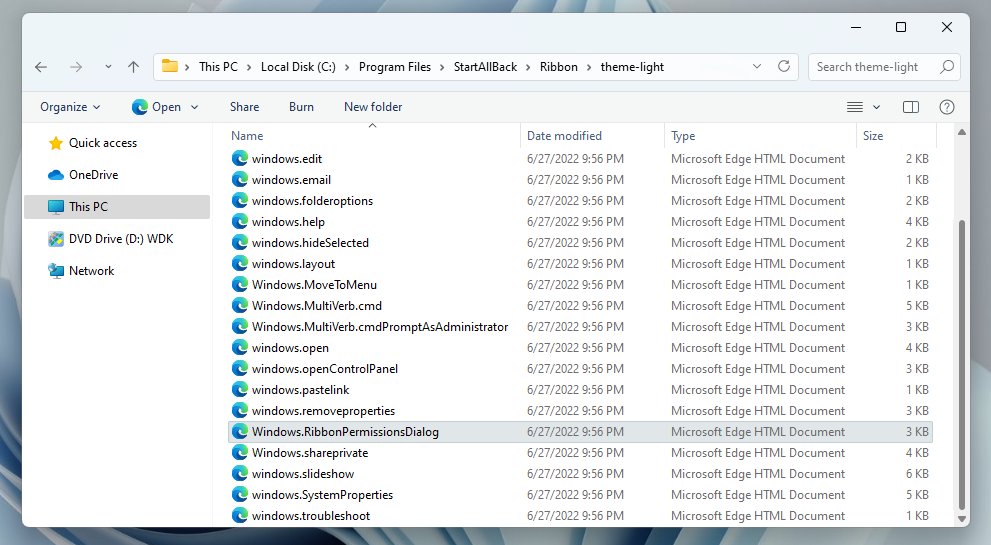This screenshot has height=545, width=991.
Task: Toggle the preview pane
Action: (911, 107)
